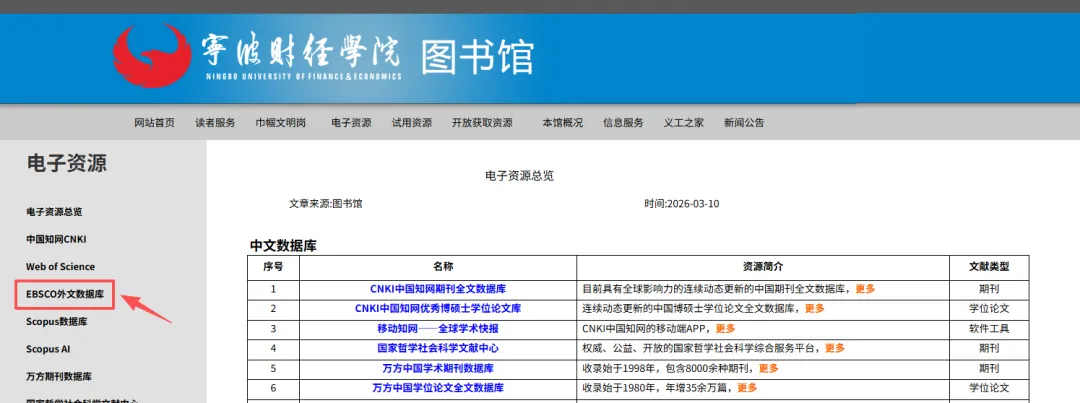Click the 序号 cell of 万方中国学术期刊数据库
Image resolution: width=1080 pixels, height=403 pixels.
[x=273, y=368]
